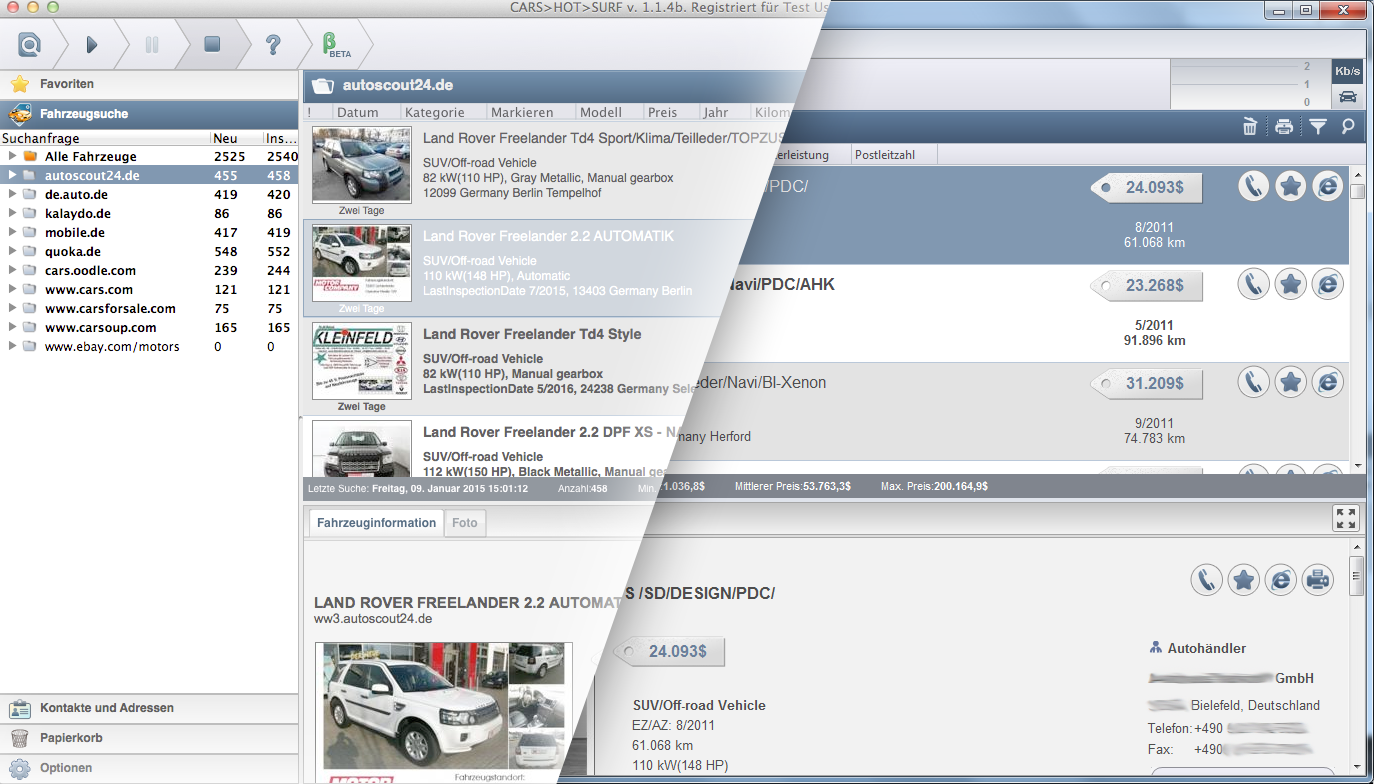Sort by the Modell column header
This screenshot has height=784, width=1374.
pos(609,112)
